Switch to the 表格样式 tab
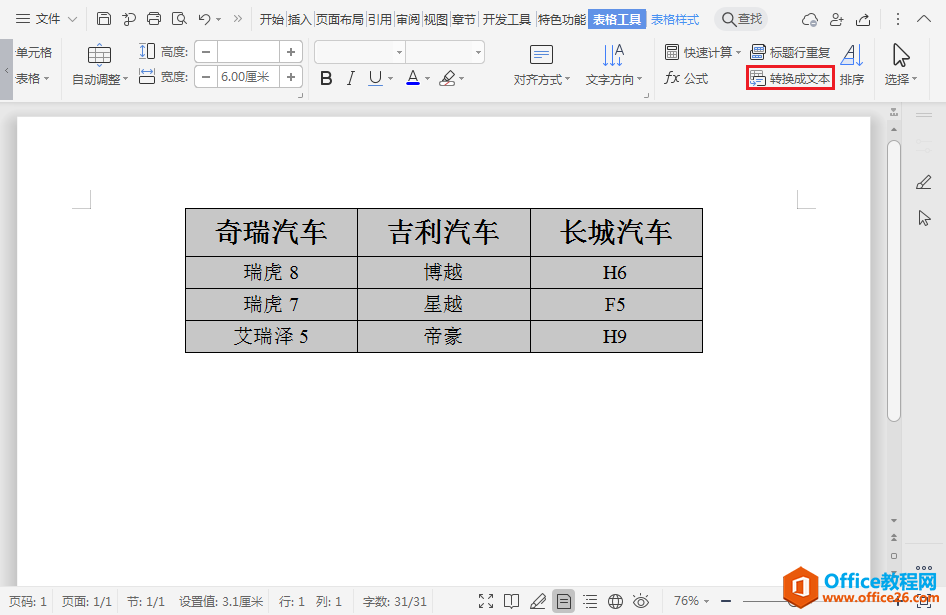This screenshot has height=615, width=946. tap(675, 20)
